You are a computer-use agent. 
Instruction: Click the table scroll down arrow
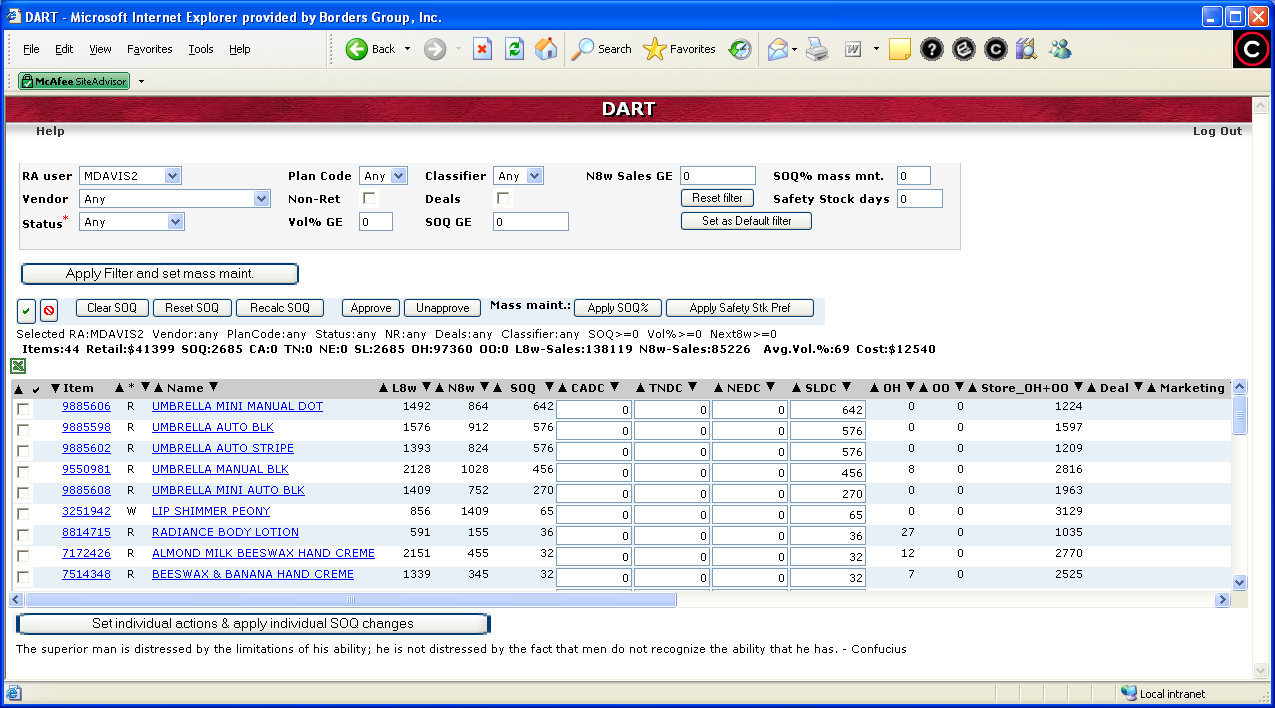1240,582
